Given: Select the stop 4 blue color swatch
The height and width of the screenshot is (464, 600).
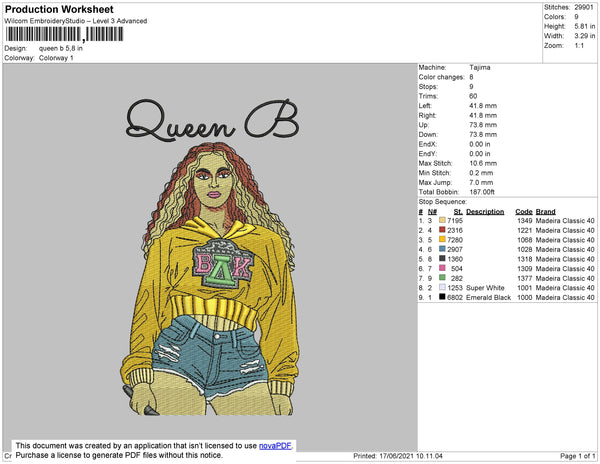Looking at the screenshot, I should 442,249.
